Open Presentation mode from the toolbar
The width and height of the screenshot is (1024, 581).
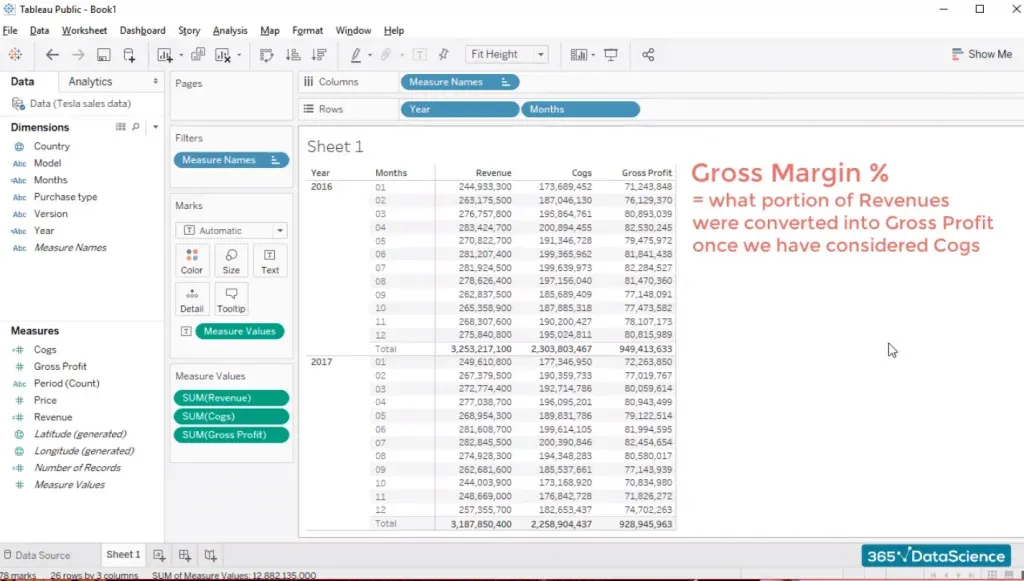point(611,55)
